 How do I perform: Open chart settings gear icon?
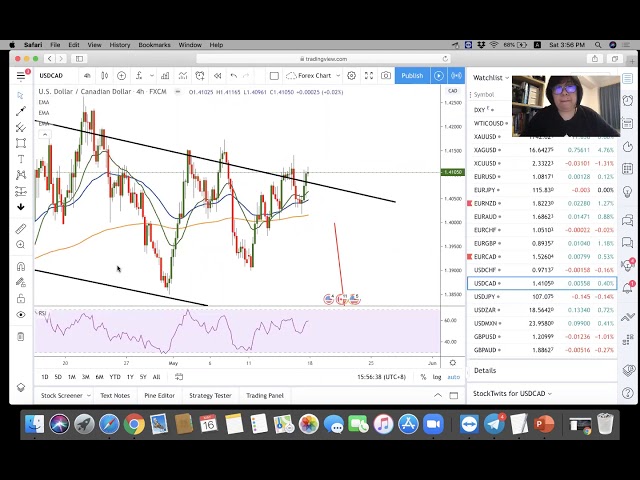coord(350,76)
